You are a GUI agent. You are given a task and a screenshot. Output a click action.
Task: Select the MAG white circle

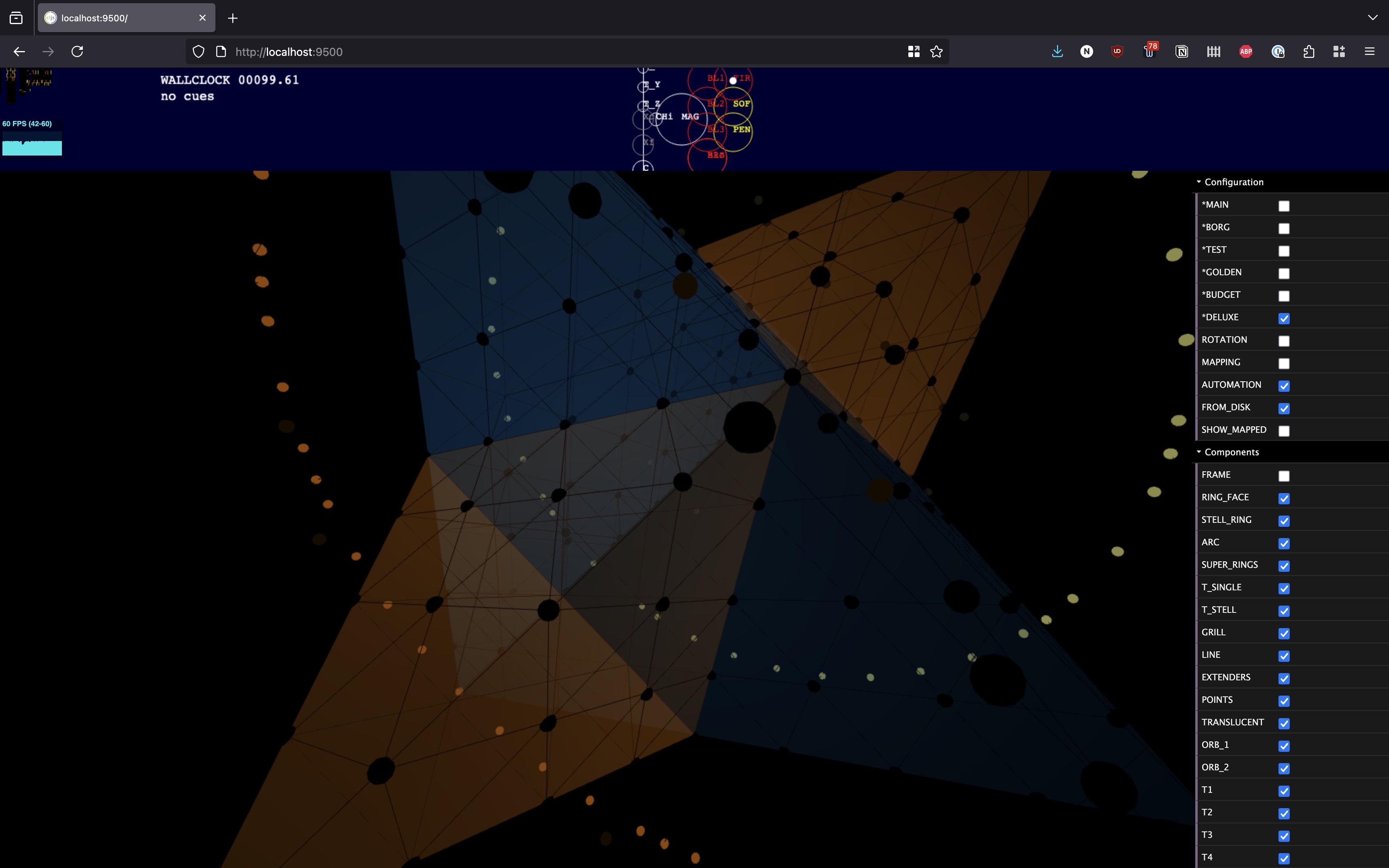[681, 119]
